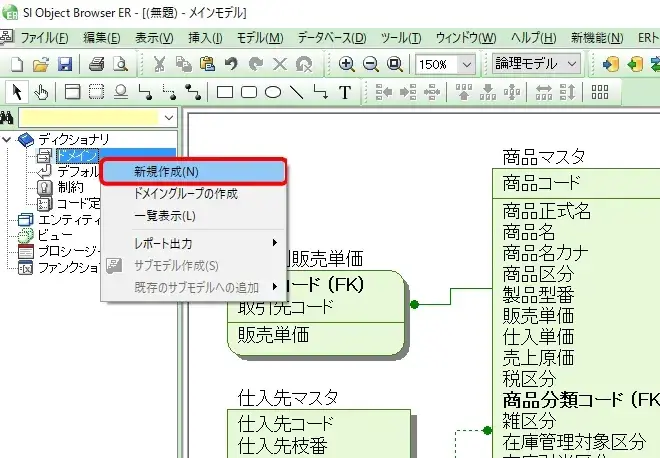Zoom out with the minus magnifier
This screenshot has height=458, width=660.
point(370,64)
